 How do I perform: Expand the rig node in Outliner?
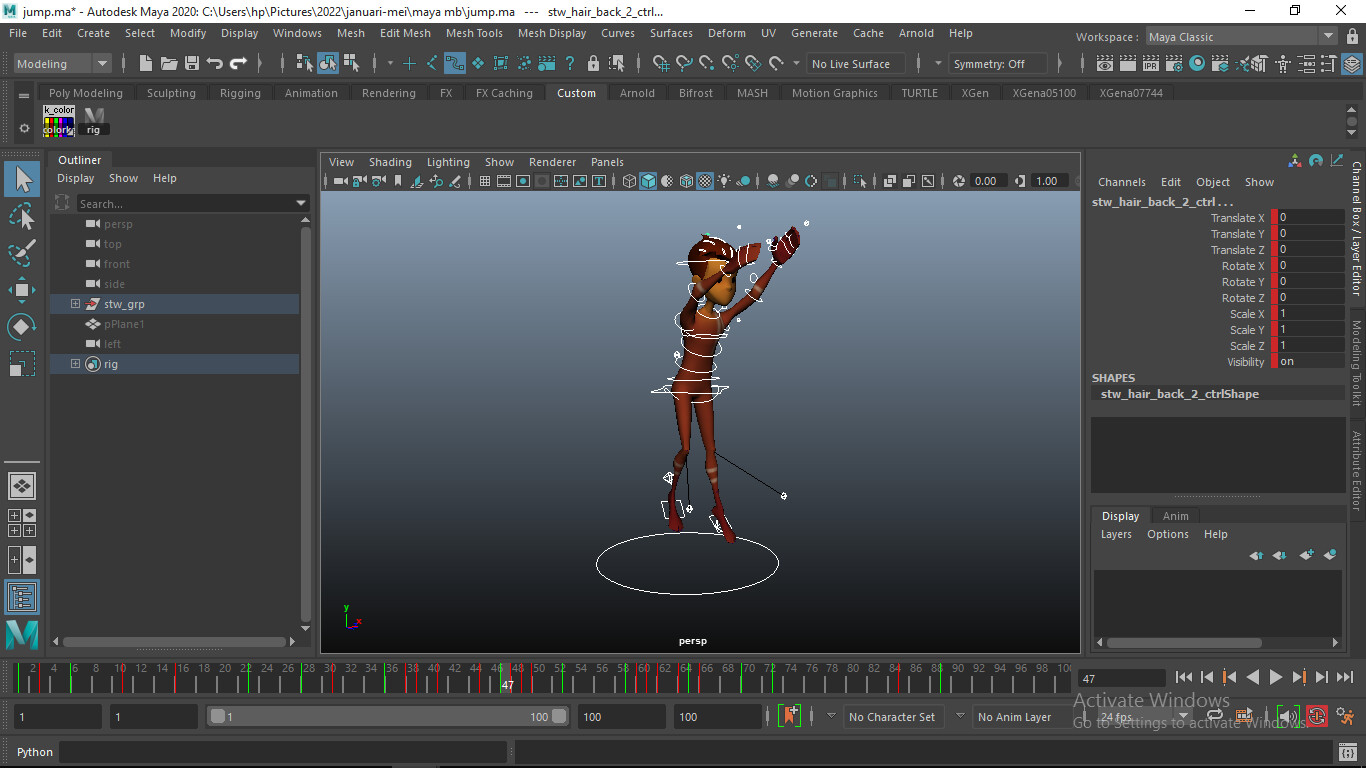(74, 363)
